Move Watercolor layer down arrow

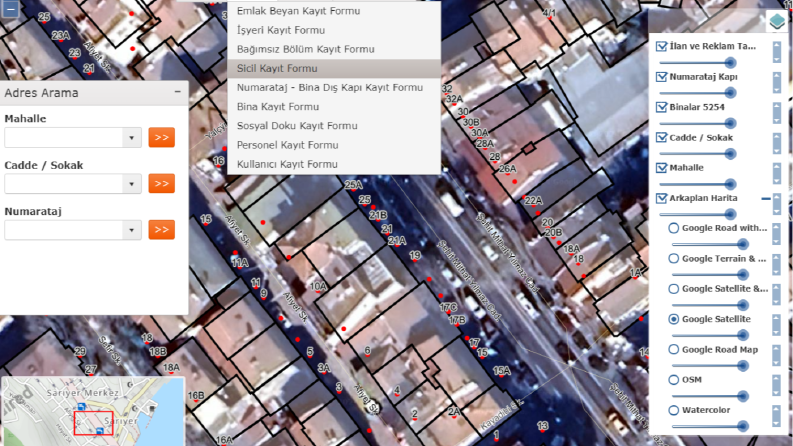click(777, 422)
